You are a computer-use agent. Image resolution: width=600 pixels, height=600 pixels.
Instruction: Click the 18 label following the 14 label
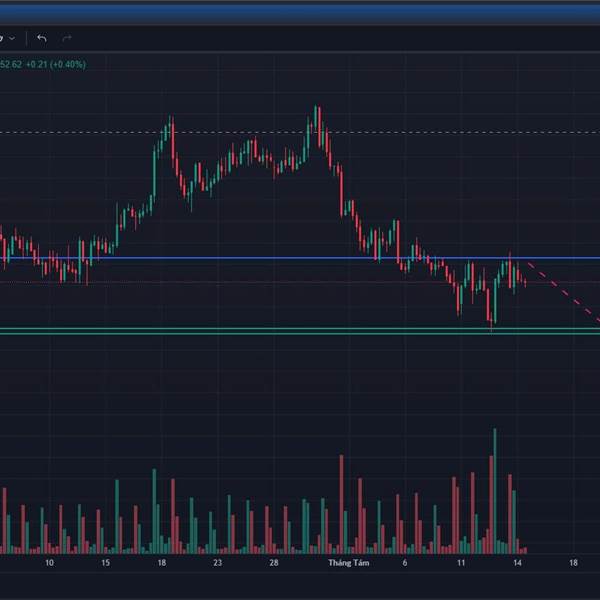pos(573,562)
